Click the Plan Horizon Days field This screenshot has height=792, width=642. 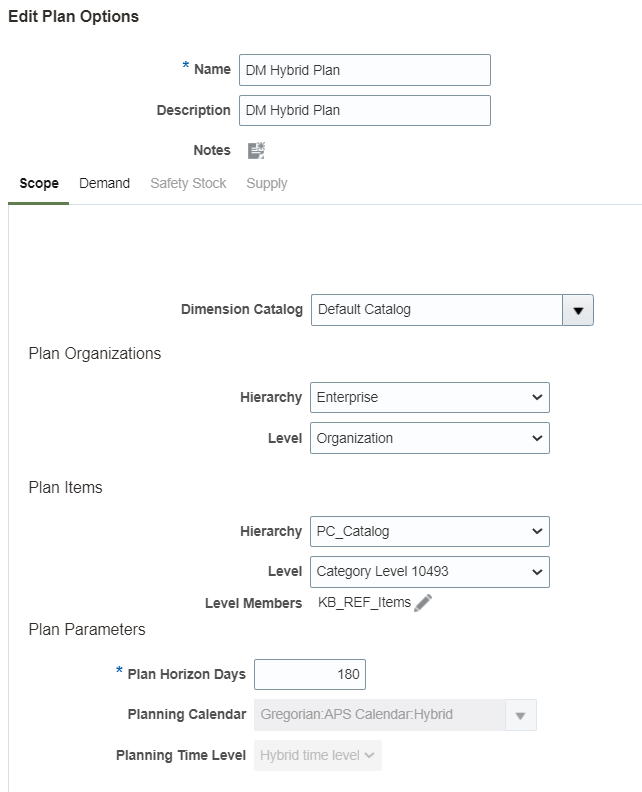pyautogui.click(x=310, y=674)
